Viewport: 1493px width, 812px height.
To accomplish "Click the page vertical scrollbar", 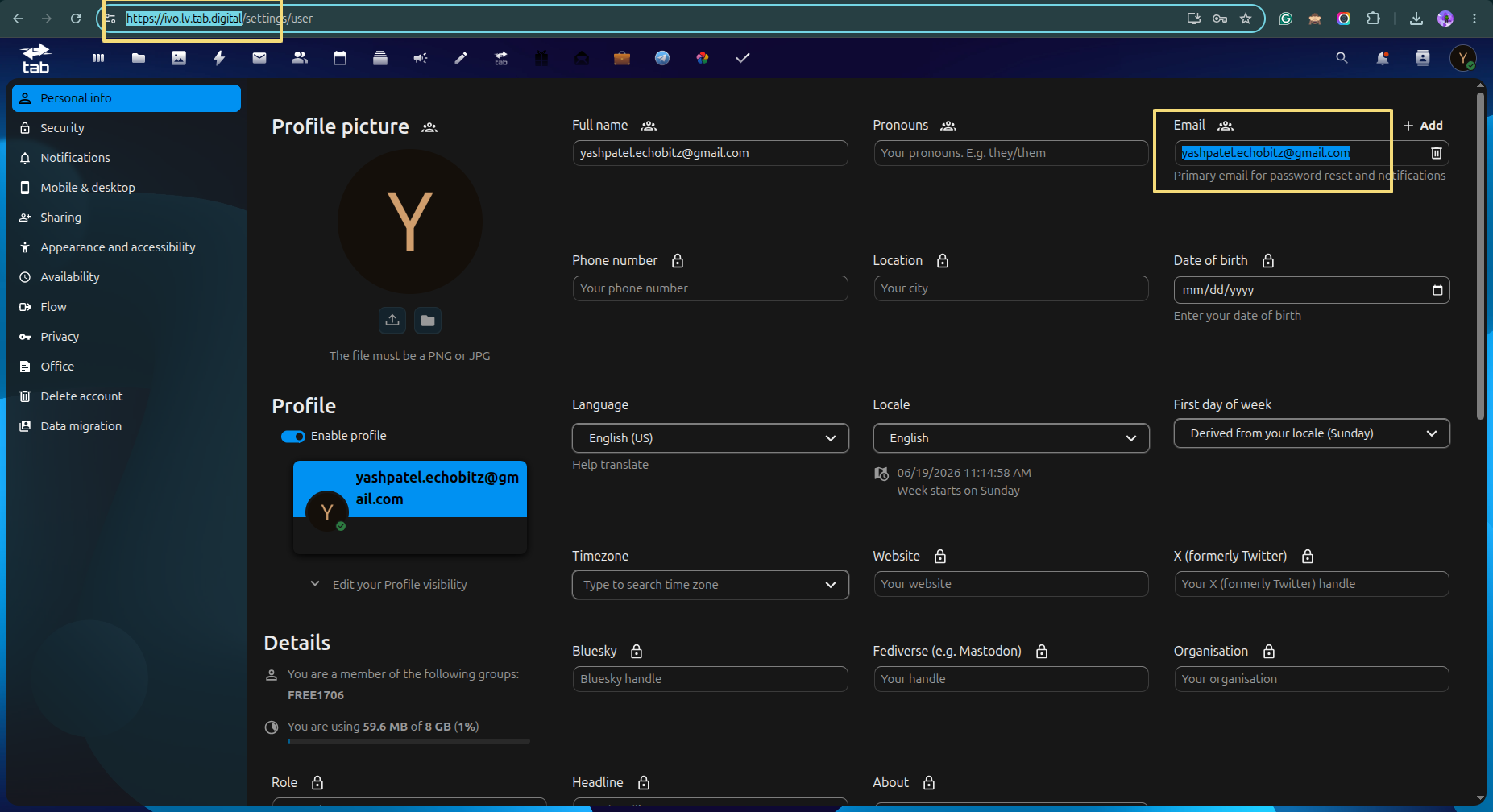I will point(1480,258).
